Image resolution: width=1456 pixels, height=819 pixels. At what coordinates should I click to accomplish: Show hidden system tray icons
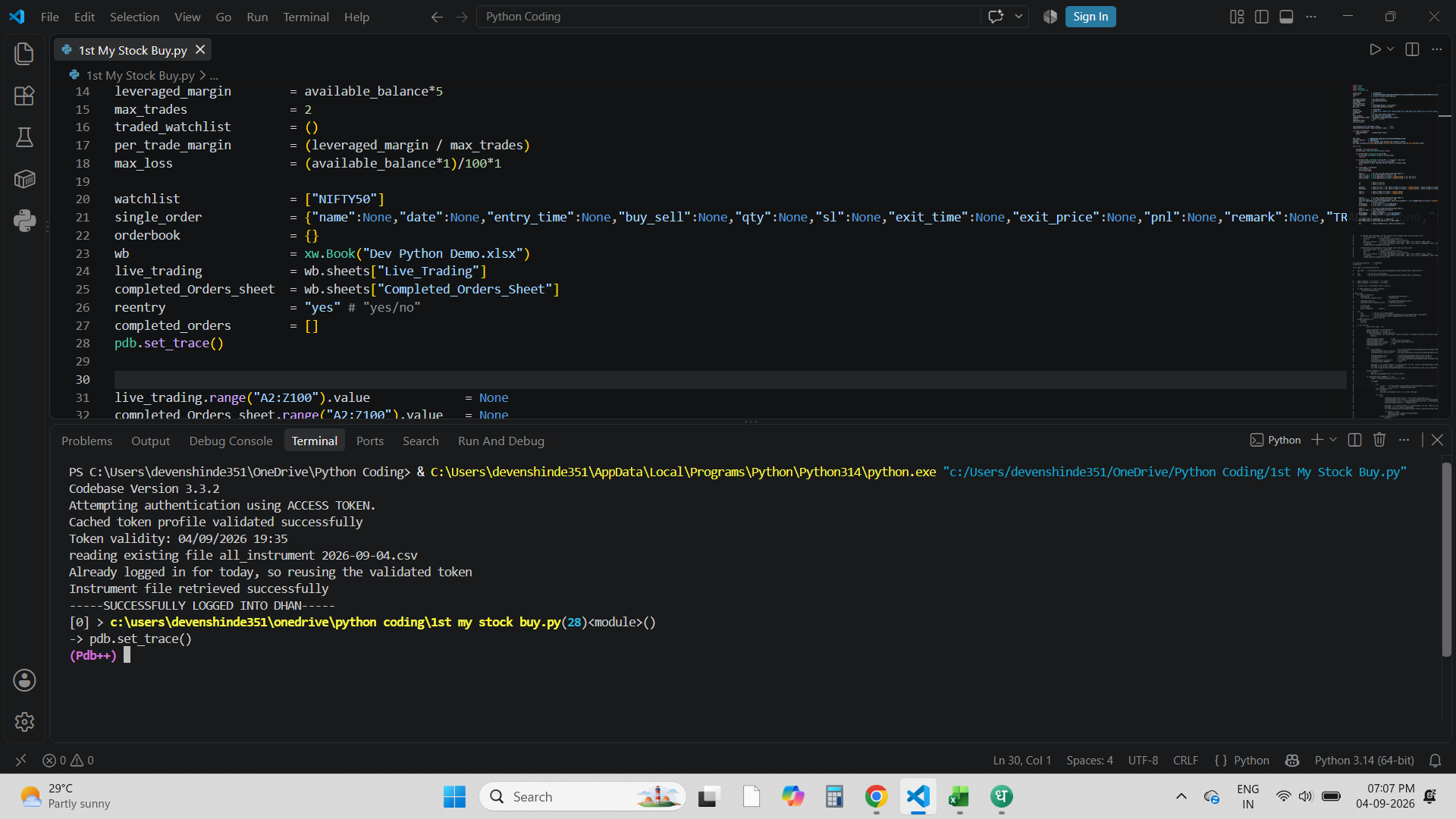coord(1181,796)
